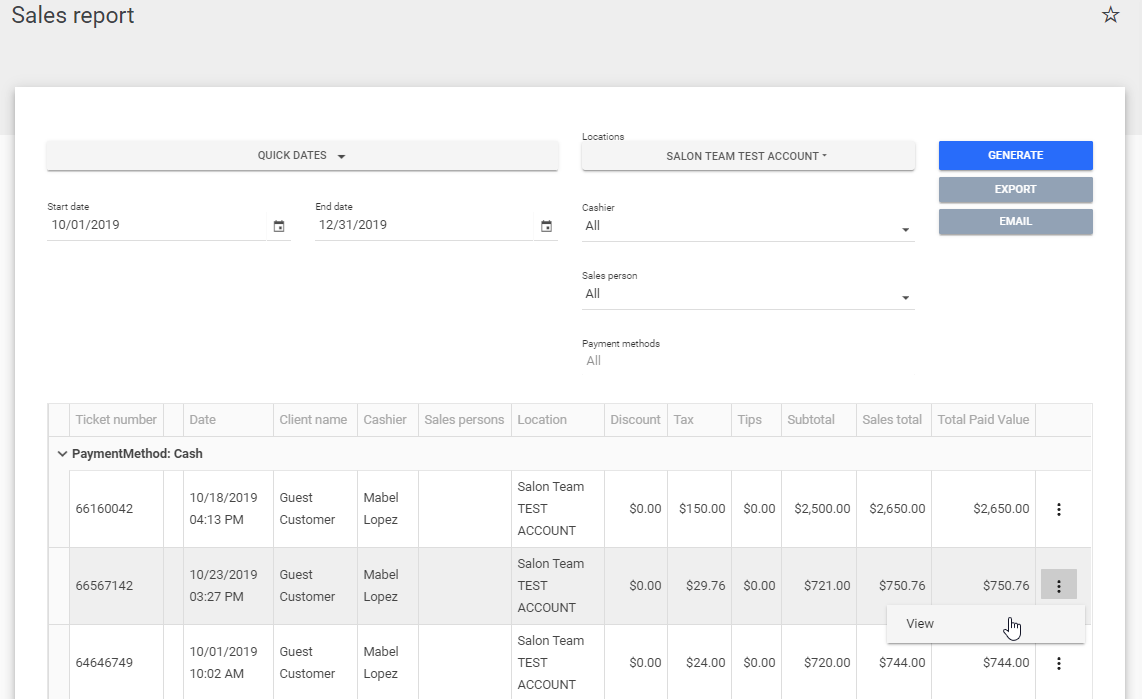
Task: Click the favorite star icon
Action: click(x=1110, y=15)
